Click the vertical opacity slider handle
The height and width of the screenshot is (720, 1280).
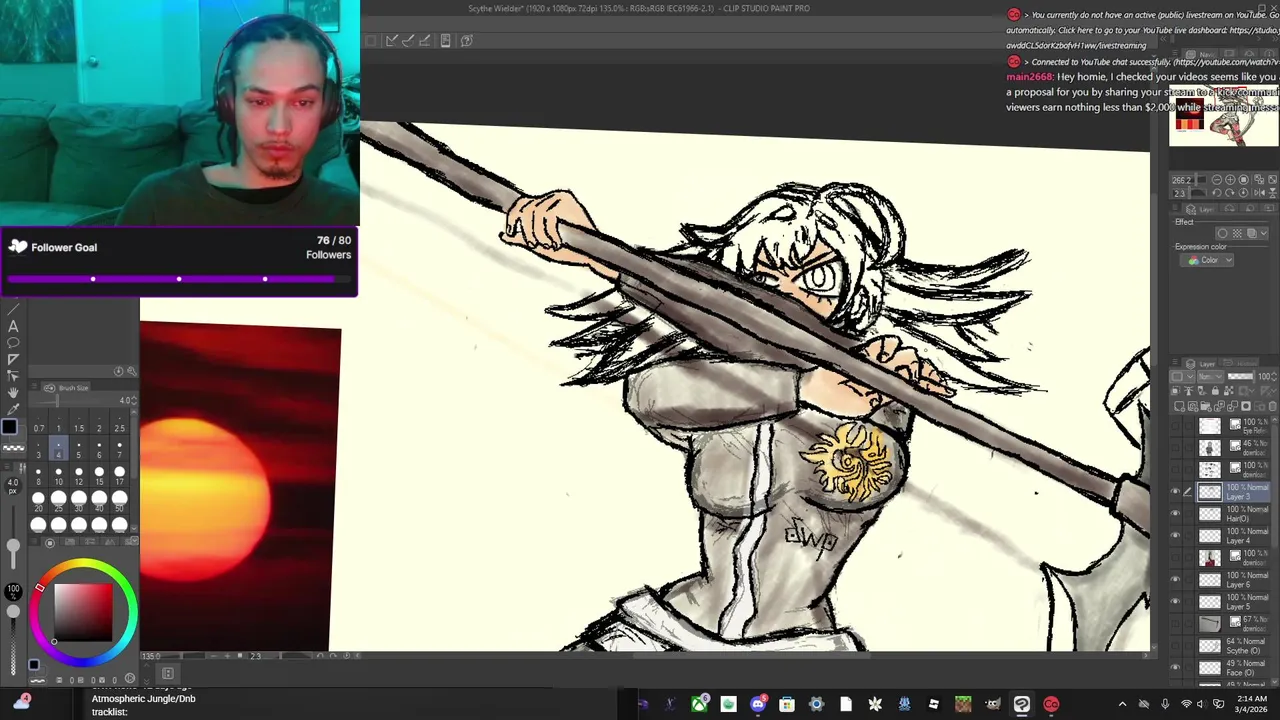[x=13, y=610]
